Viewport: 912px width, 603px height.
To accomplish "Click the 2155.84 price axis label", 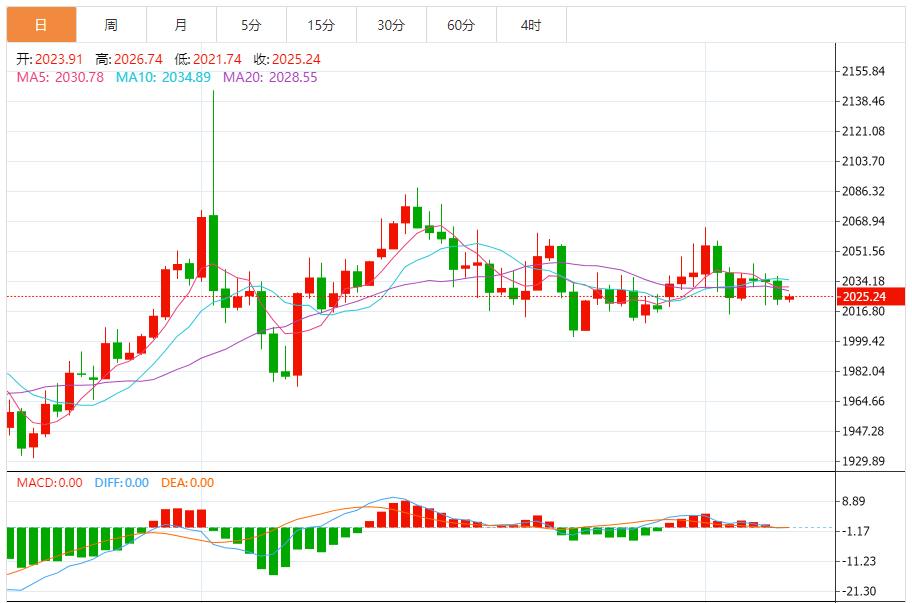I will coord(864,72).
